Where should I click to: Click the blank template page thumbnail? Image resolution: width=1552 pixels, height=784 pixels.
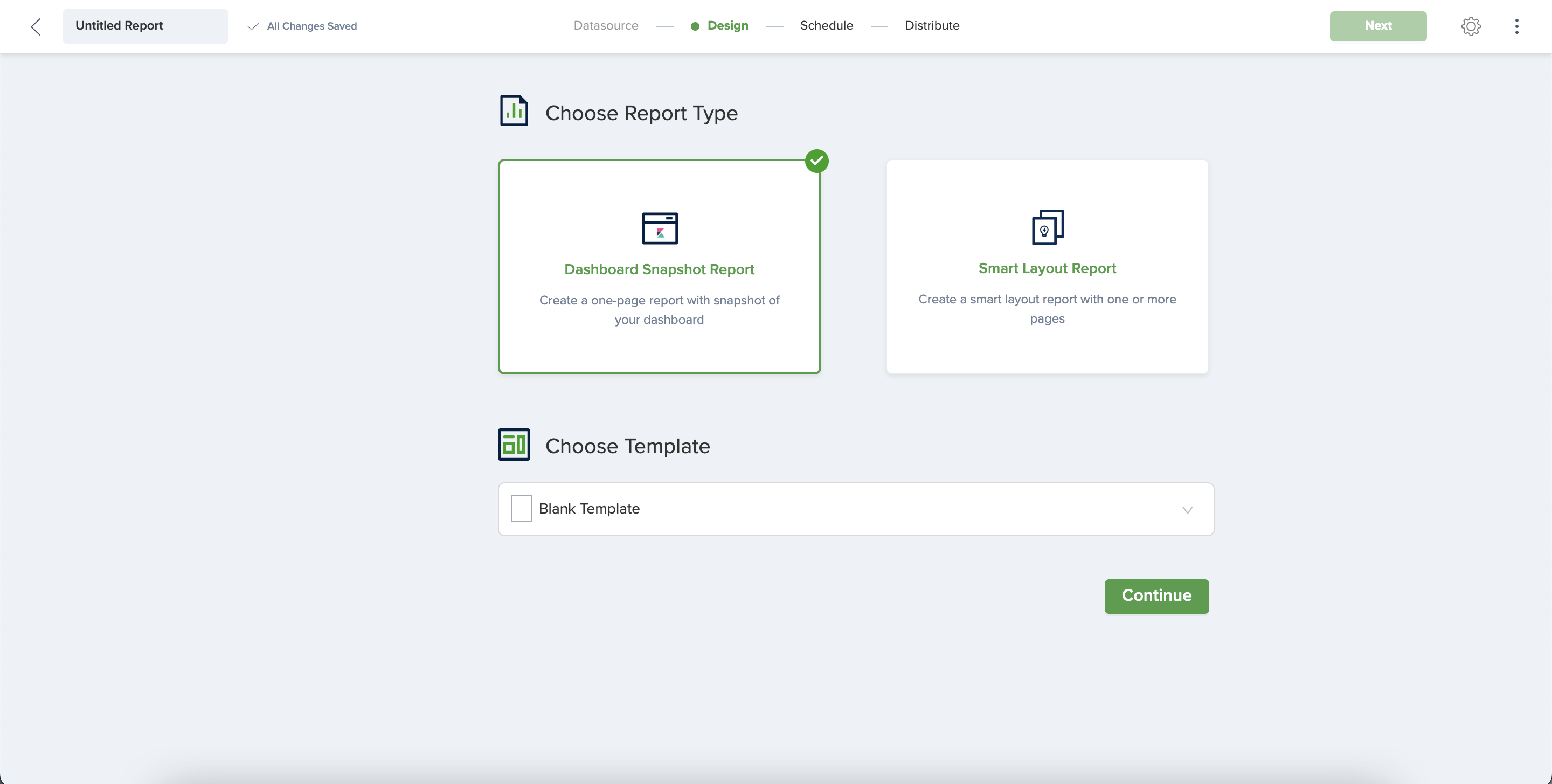[521, 509]
